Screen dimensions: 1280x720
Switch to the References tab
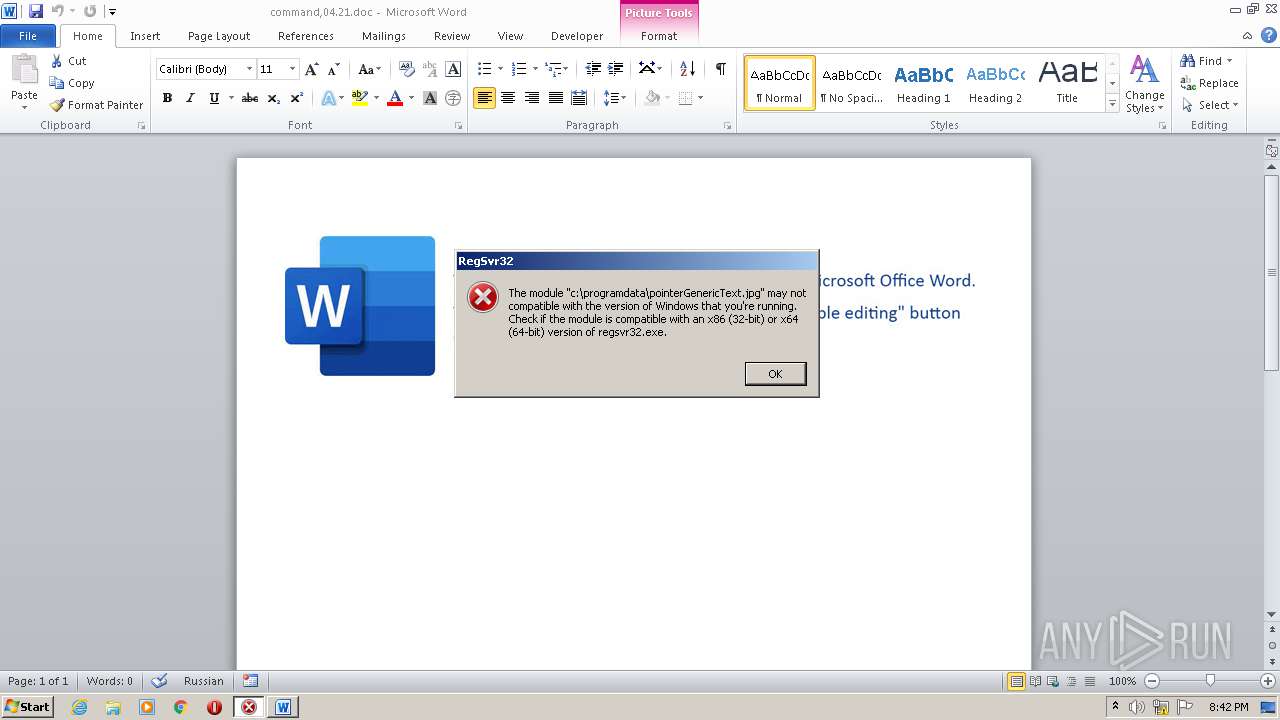tap(306, 36)
